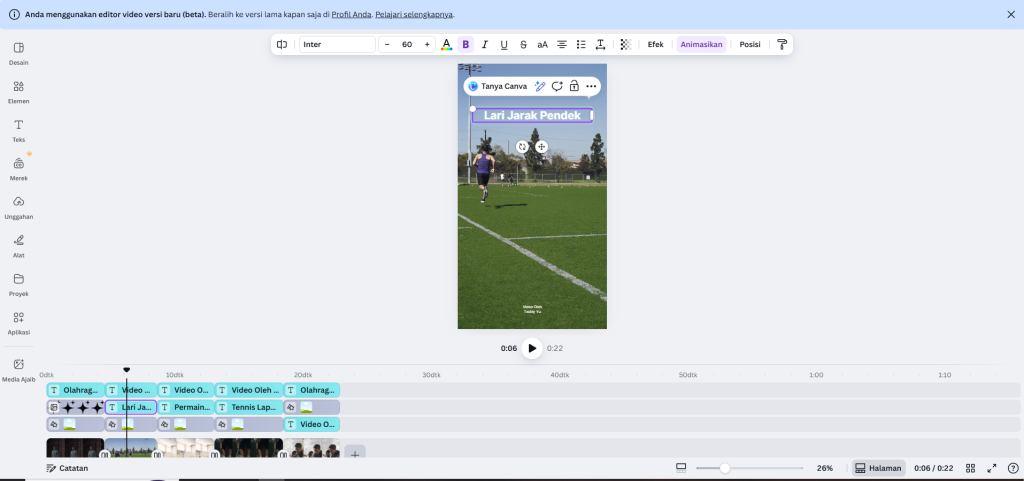Open the text alignment option
1024x481 pixels.
tap(562, 44)
